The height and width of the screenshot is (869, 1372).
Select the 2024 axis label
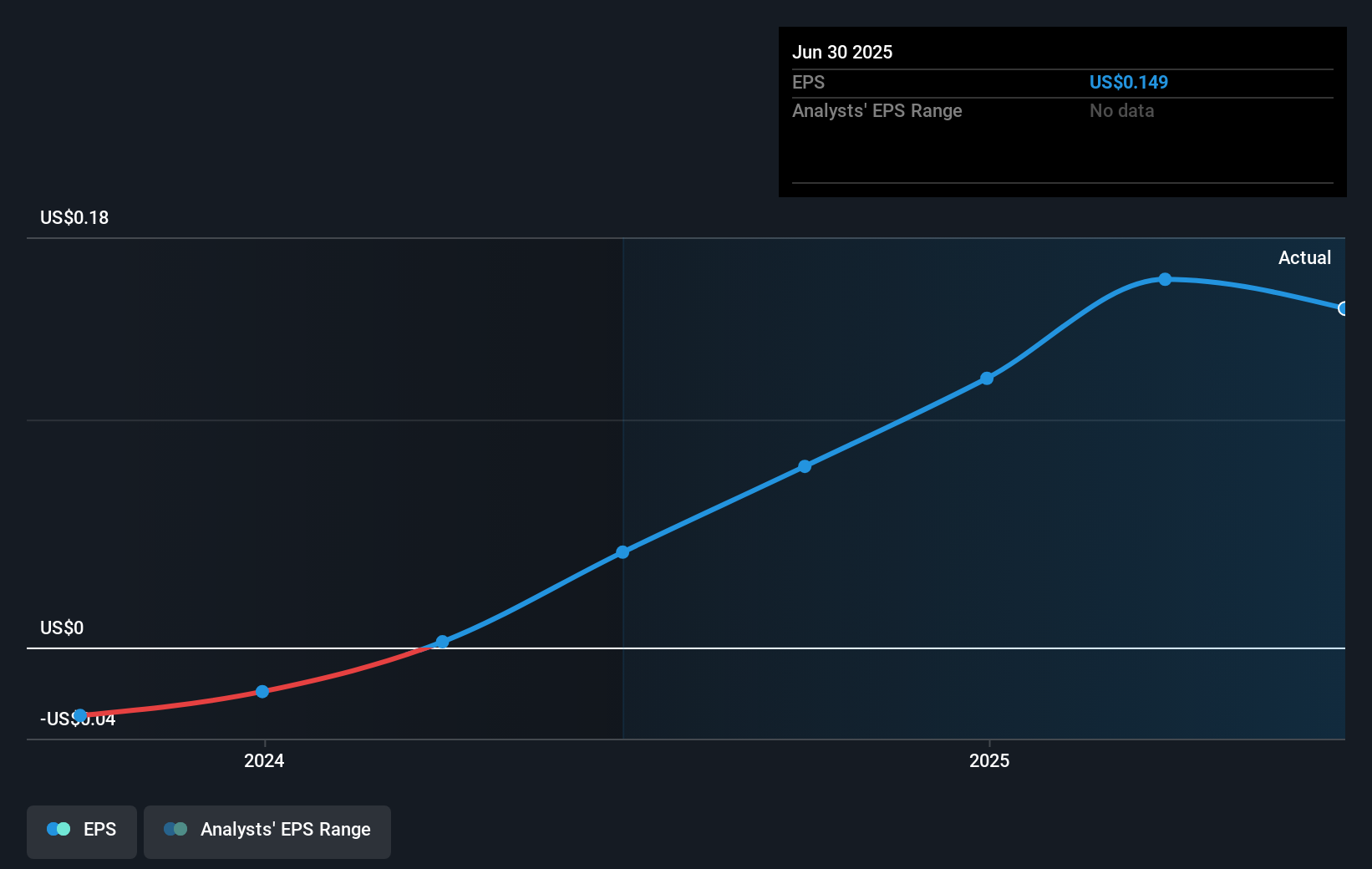click(x=263, y=760)
